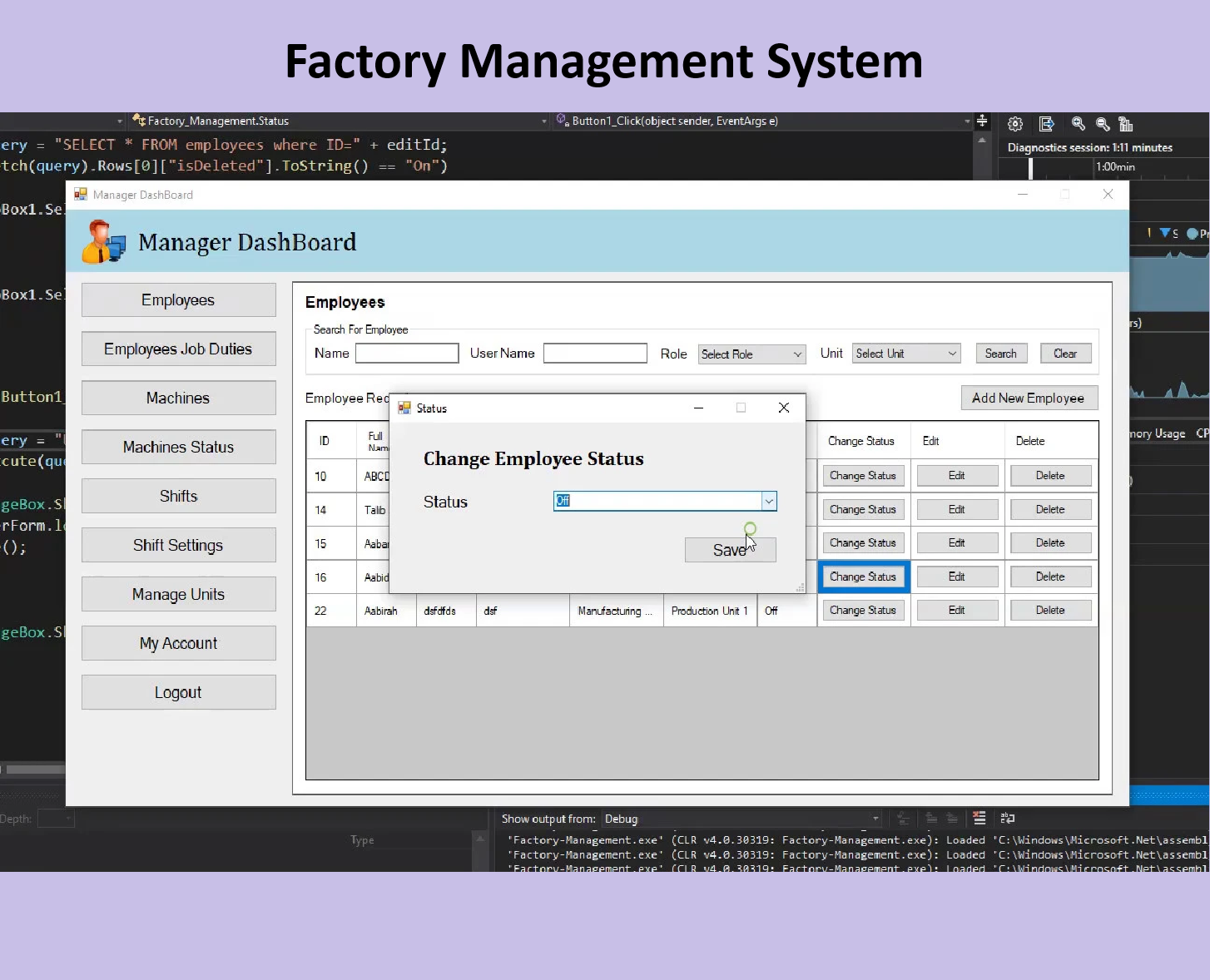Click the split editor window icon
1210x980 pixels.
982,121
